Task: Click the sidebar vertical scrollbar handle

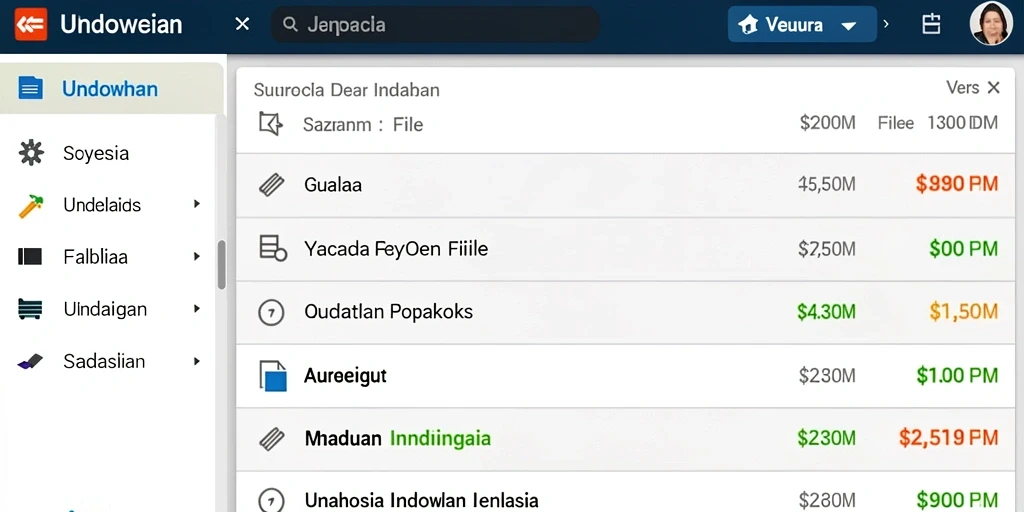Action: coord(221,264)
